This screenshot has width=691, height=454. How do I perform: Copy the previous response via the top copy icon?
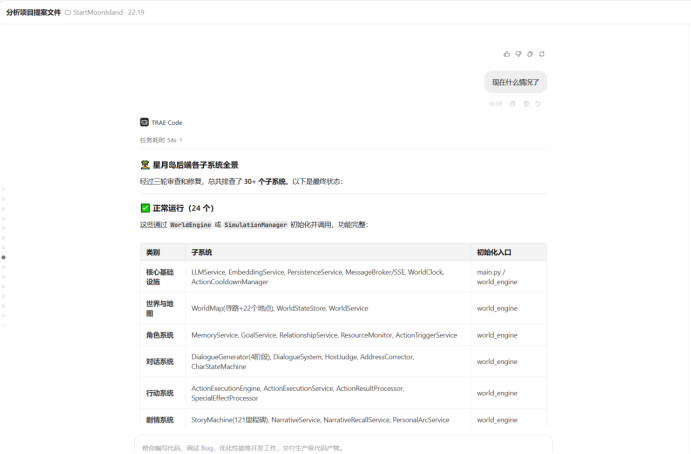(x=530, y=54)
